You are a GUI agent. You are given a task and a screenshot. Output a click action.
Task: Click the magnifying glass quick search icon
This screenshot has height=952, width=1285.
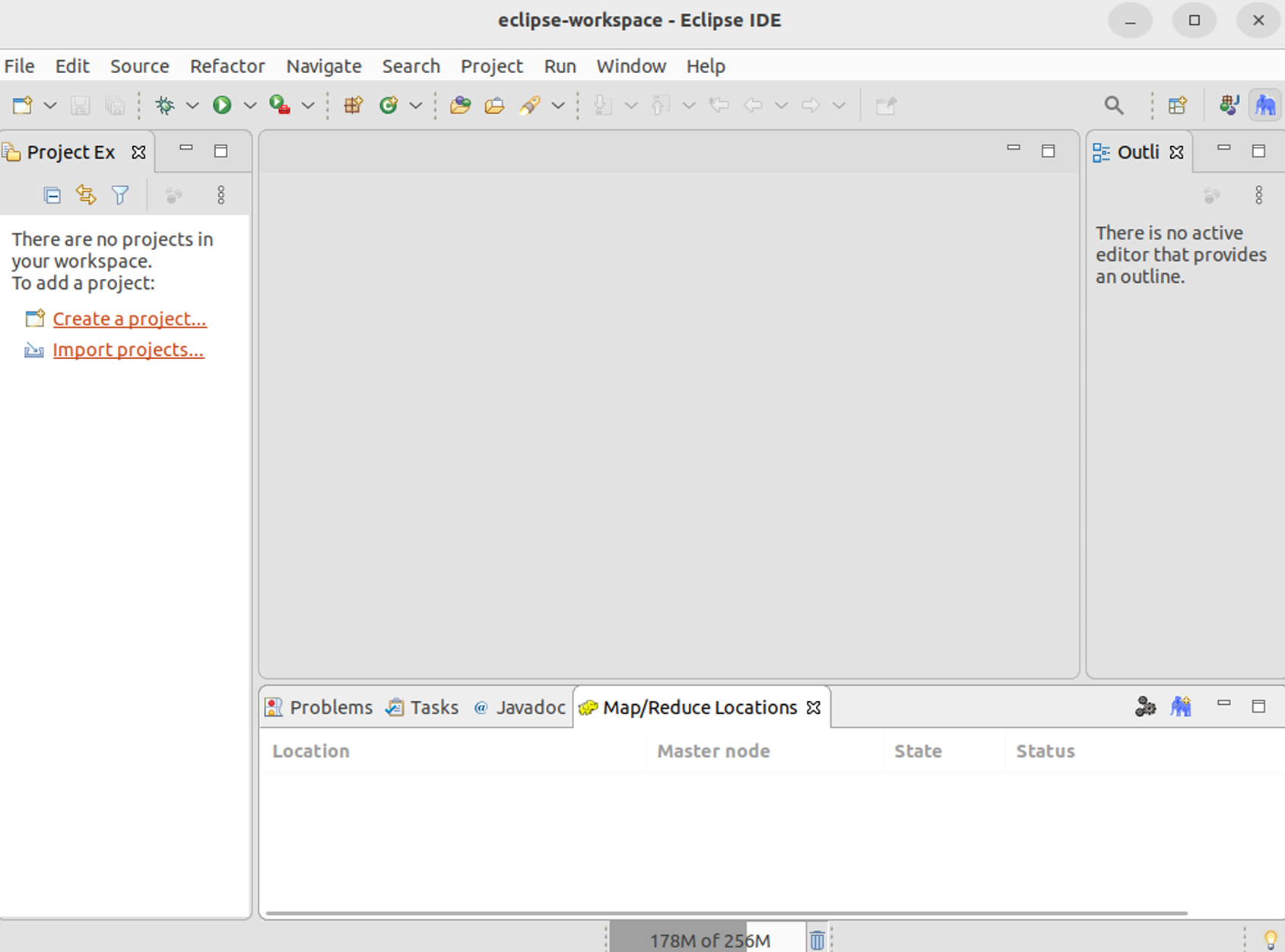(x=1114, y=106)
